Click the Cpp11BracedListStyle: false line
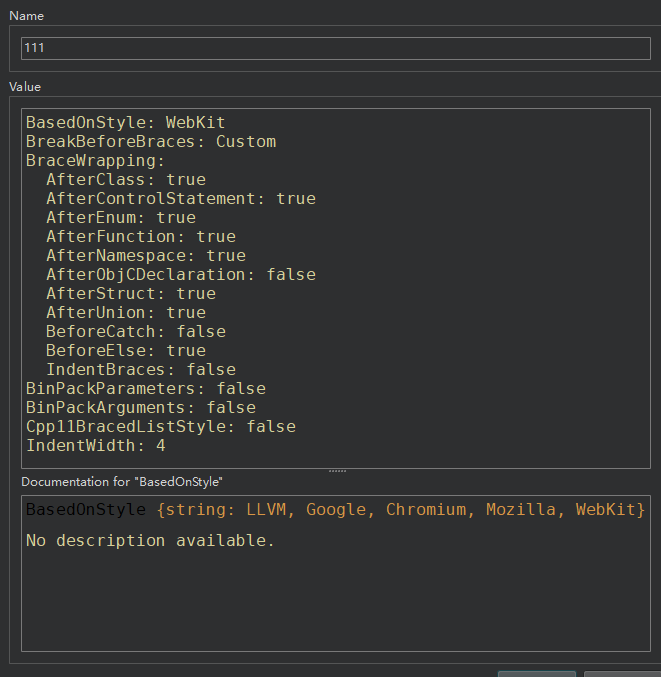The width and height of the screenshot is (661, 677). pos(160,427)
